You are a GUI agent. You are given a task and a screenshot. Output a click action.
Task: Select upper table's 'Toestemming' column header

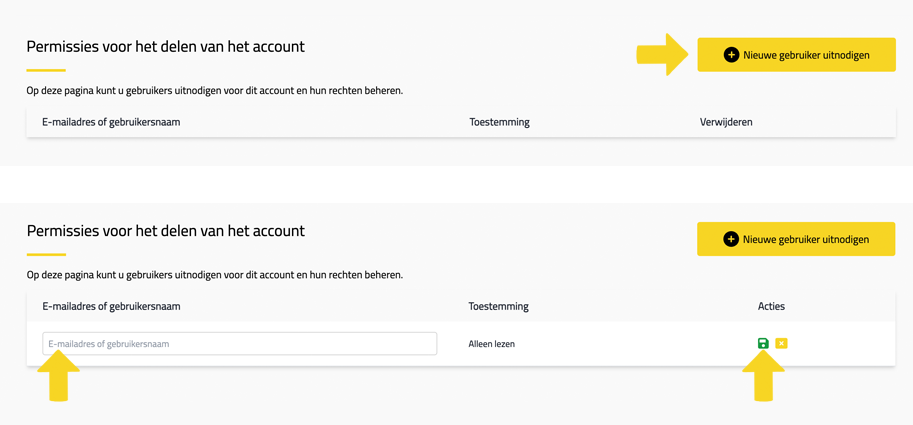(499, 122)
